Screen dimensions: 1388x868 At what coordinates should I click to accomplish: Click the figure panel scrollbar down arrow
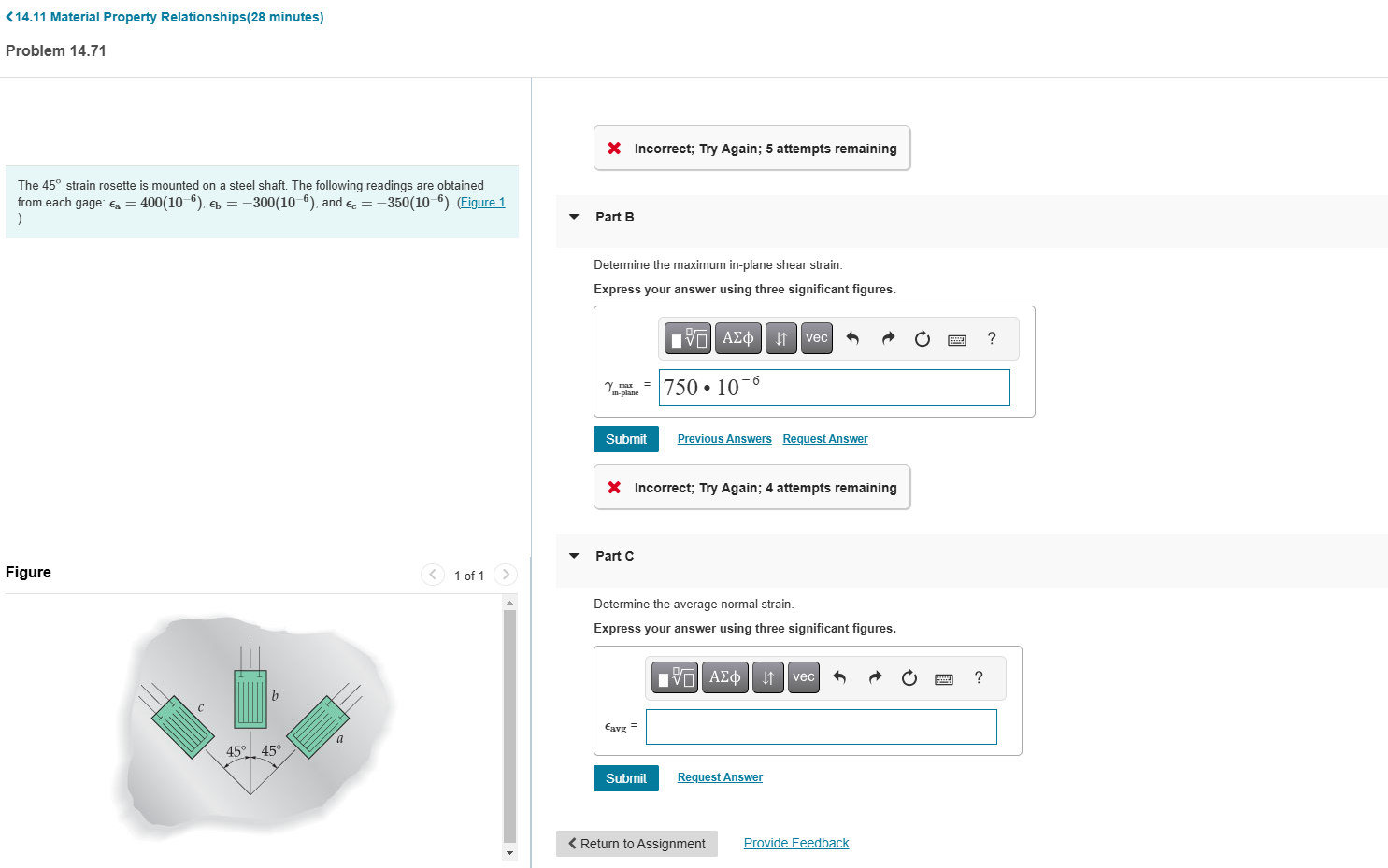click(x=509, y=852)
